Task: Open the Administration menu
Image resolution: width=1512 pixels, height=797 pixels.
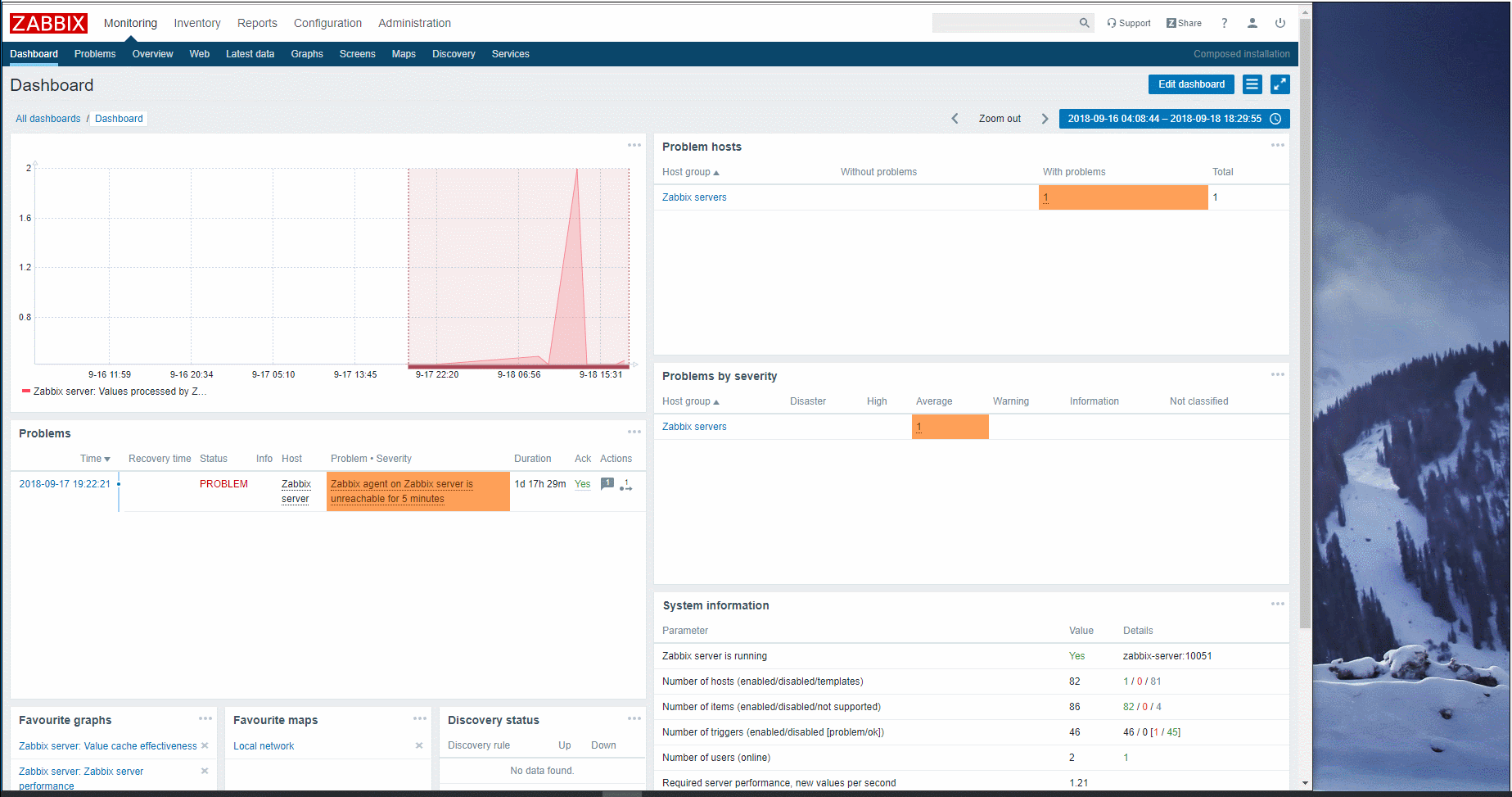Action: (414, 23)
